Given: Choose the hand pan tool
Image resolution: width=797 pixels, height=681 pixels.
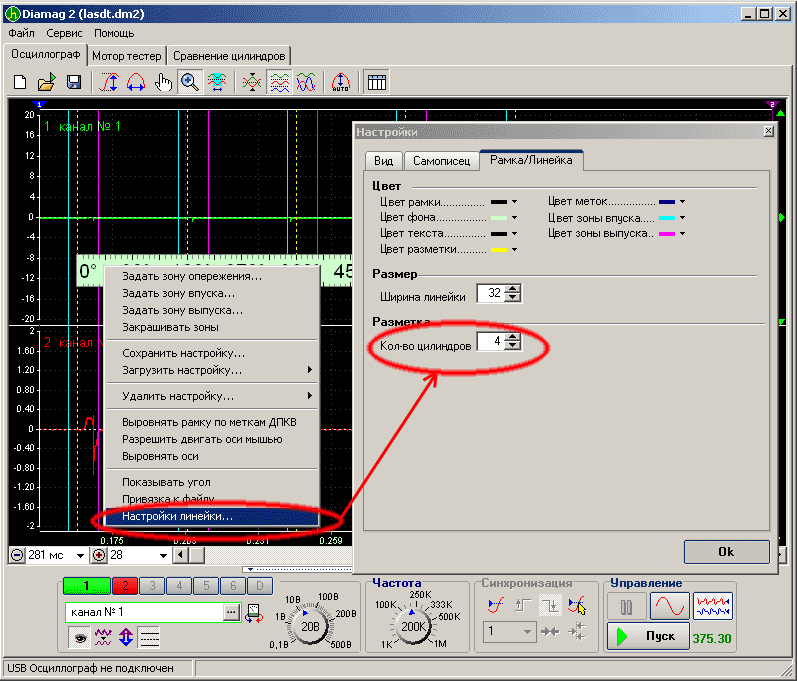Looking at the screenshot, I should (163, 82).
